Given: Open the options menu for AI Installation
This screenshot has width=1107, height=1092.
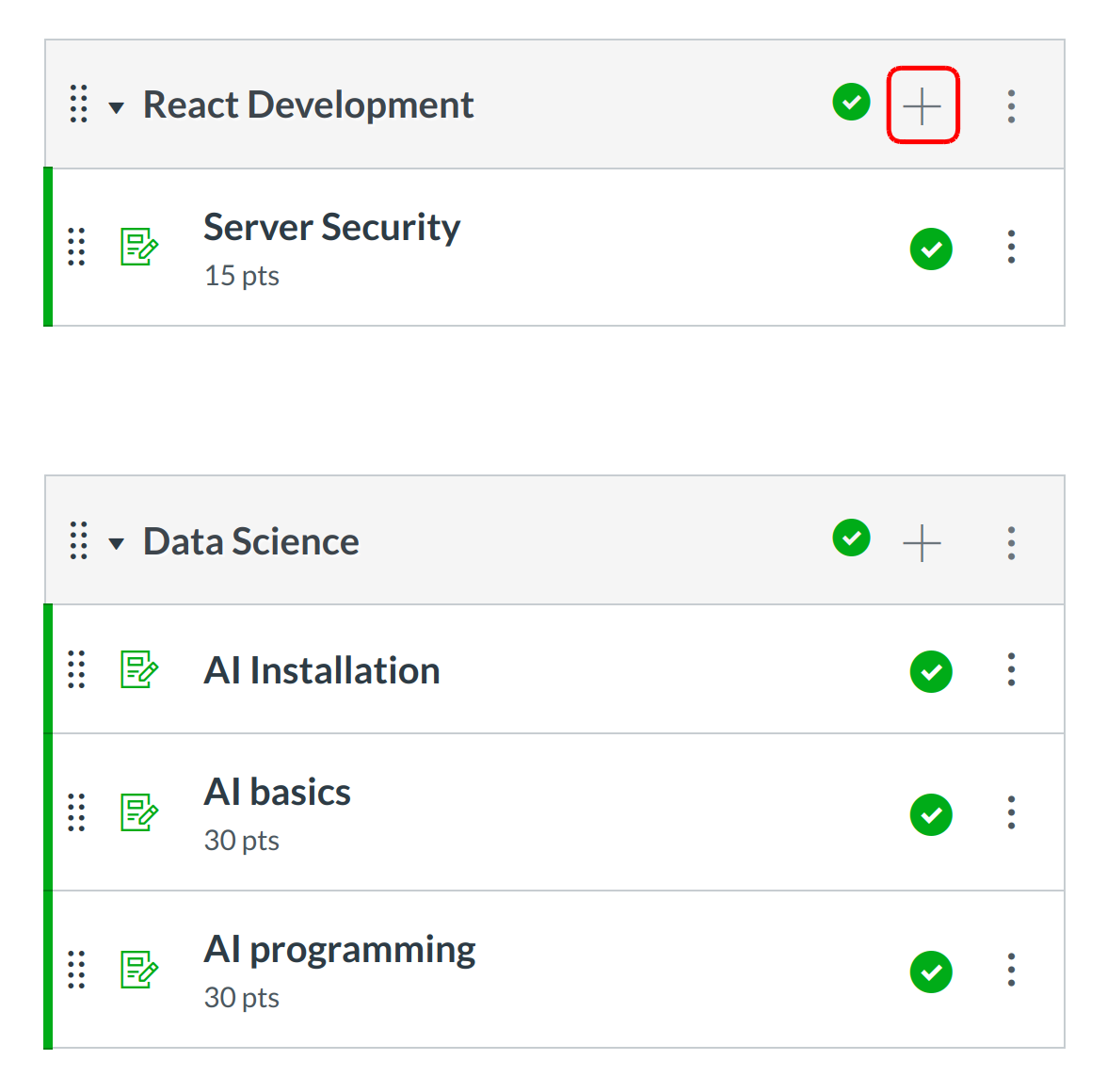Looking at the screenshot, I should click(1011, 670).
